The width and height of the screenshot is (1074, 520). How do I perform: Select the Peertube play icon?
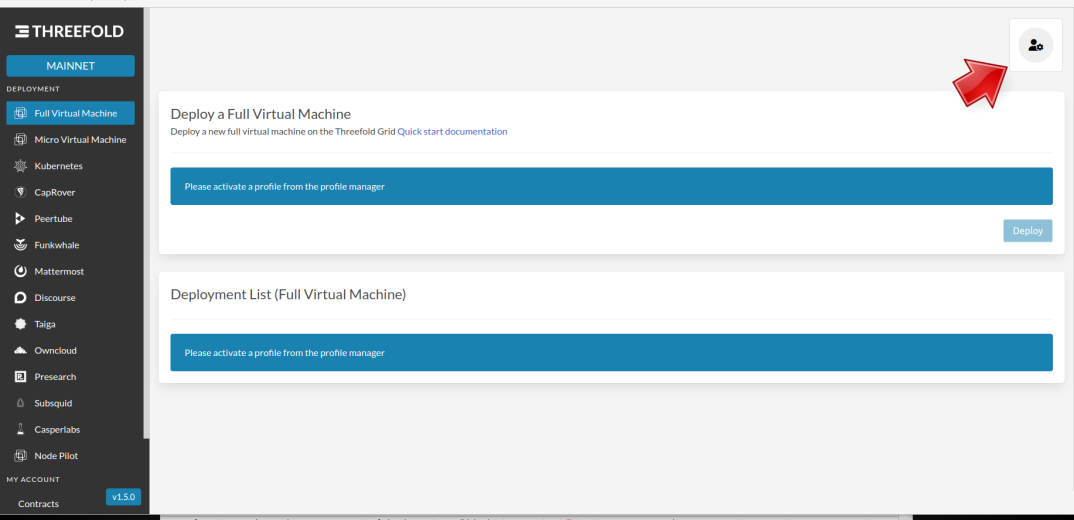21,219
